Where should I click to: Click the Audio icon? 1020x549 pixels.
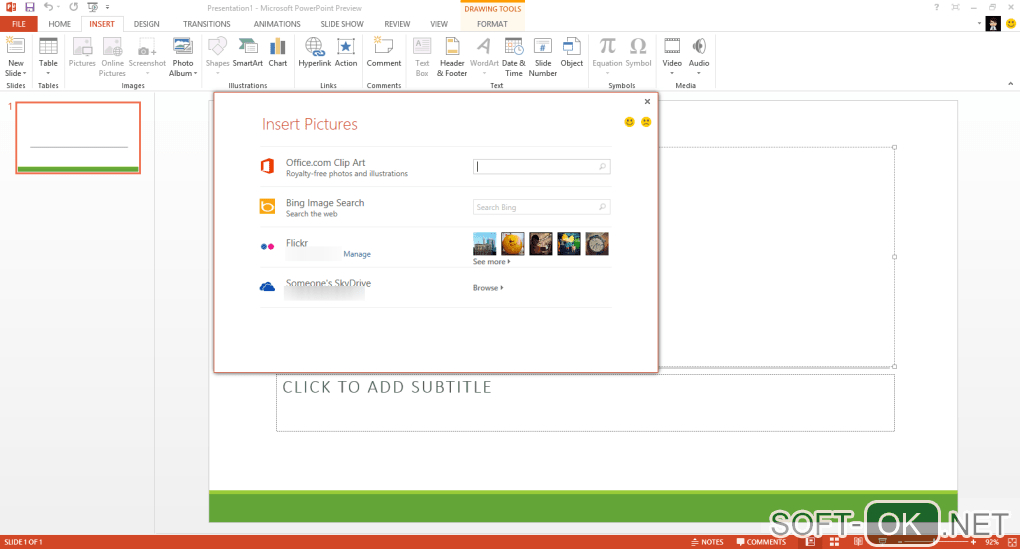[699, 56]
